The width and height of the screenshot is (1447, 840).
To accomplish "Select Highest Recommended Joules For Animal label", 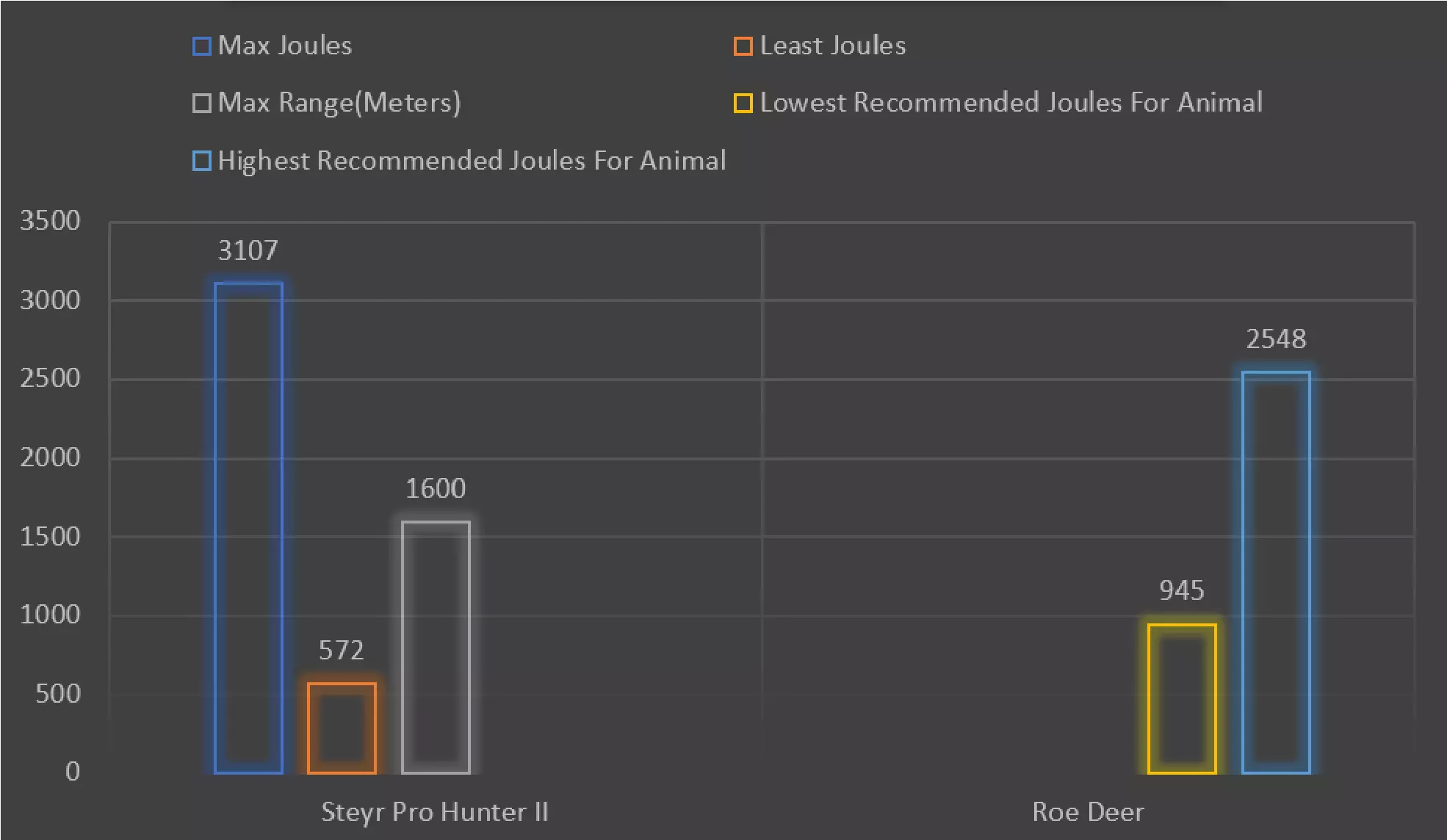I will [472, 161].
